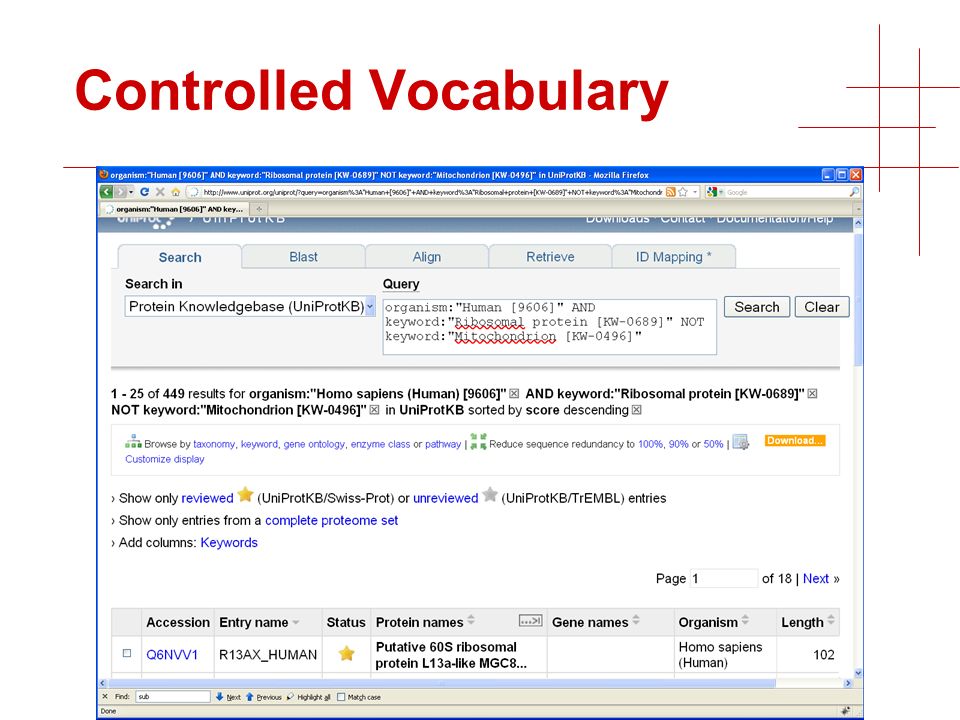Image resolution: width=960 pixels, height=720 pixels.
Task: Click the horizontal scrollbar of page
Action: [x=441, y=683]
